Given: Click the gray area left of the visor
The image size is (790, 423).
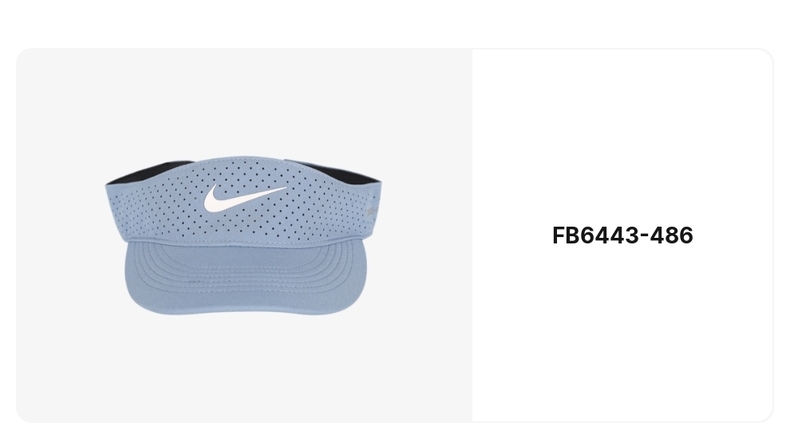Looking at the screenshot, I should (x=60, y=235).
